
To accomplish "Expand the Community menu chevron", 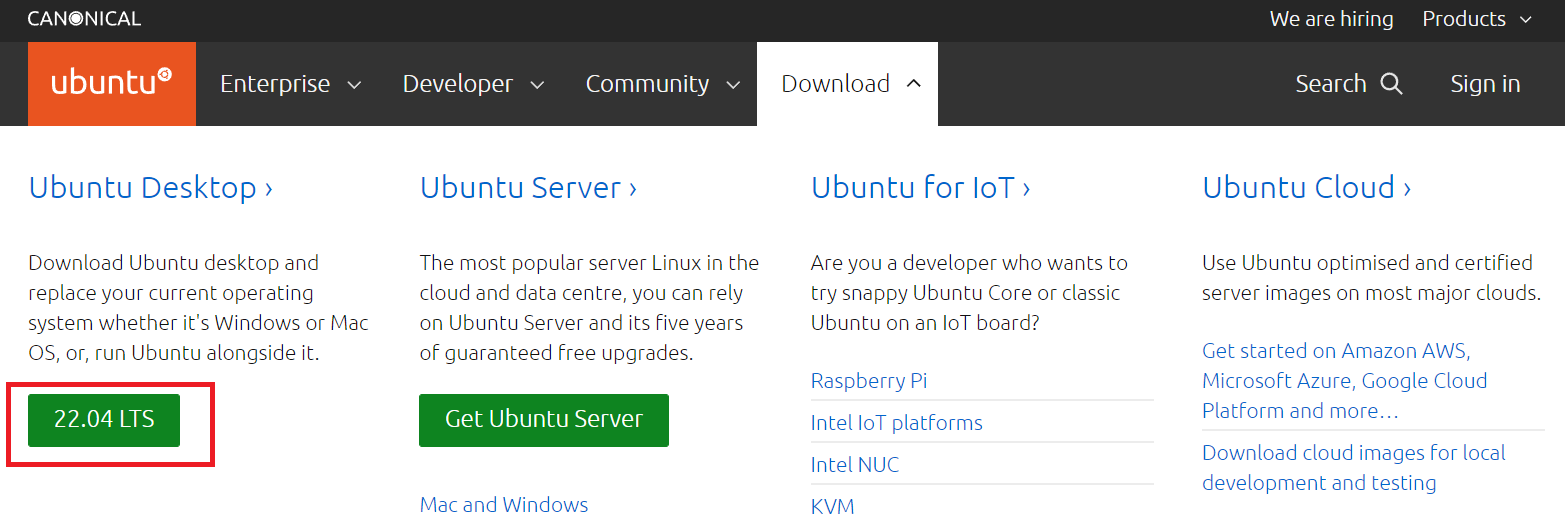I will [733, 85].
